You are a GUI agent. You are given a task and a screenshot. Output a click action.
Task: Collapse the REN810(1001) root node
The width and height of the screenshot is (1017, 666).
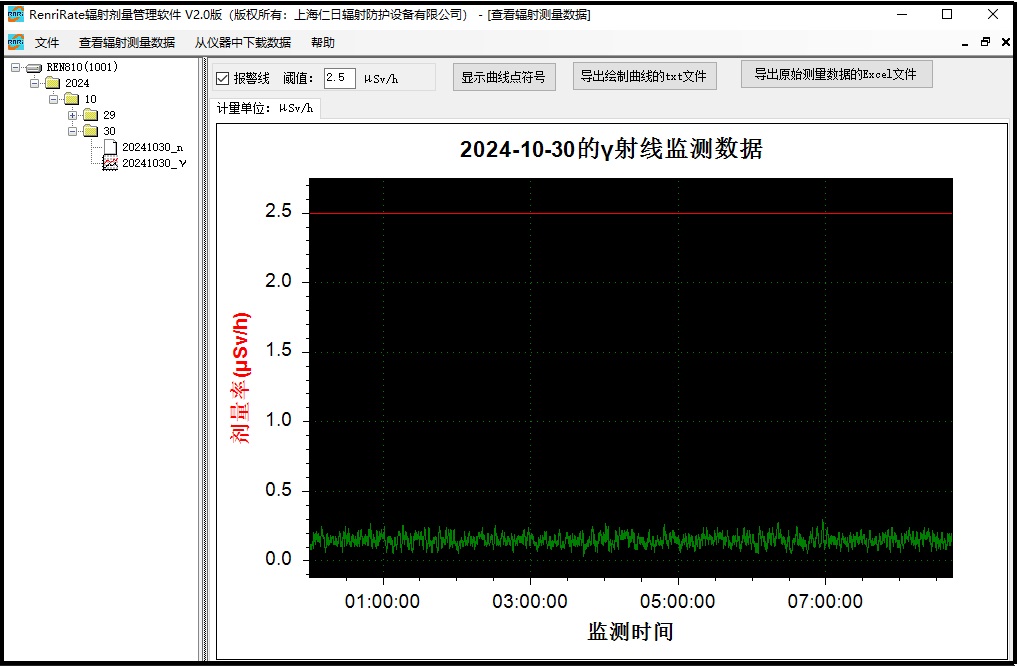click(x=16, y=67)
